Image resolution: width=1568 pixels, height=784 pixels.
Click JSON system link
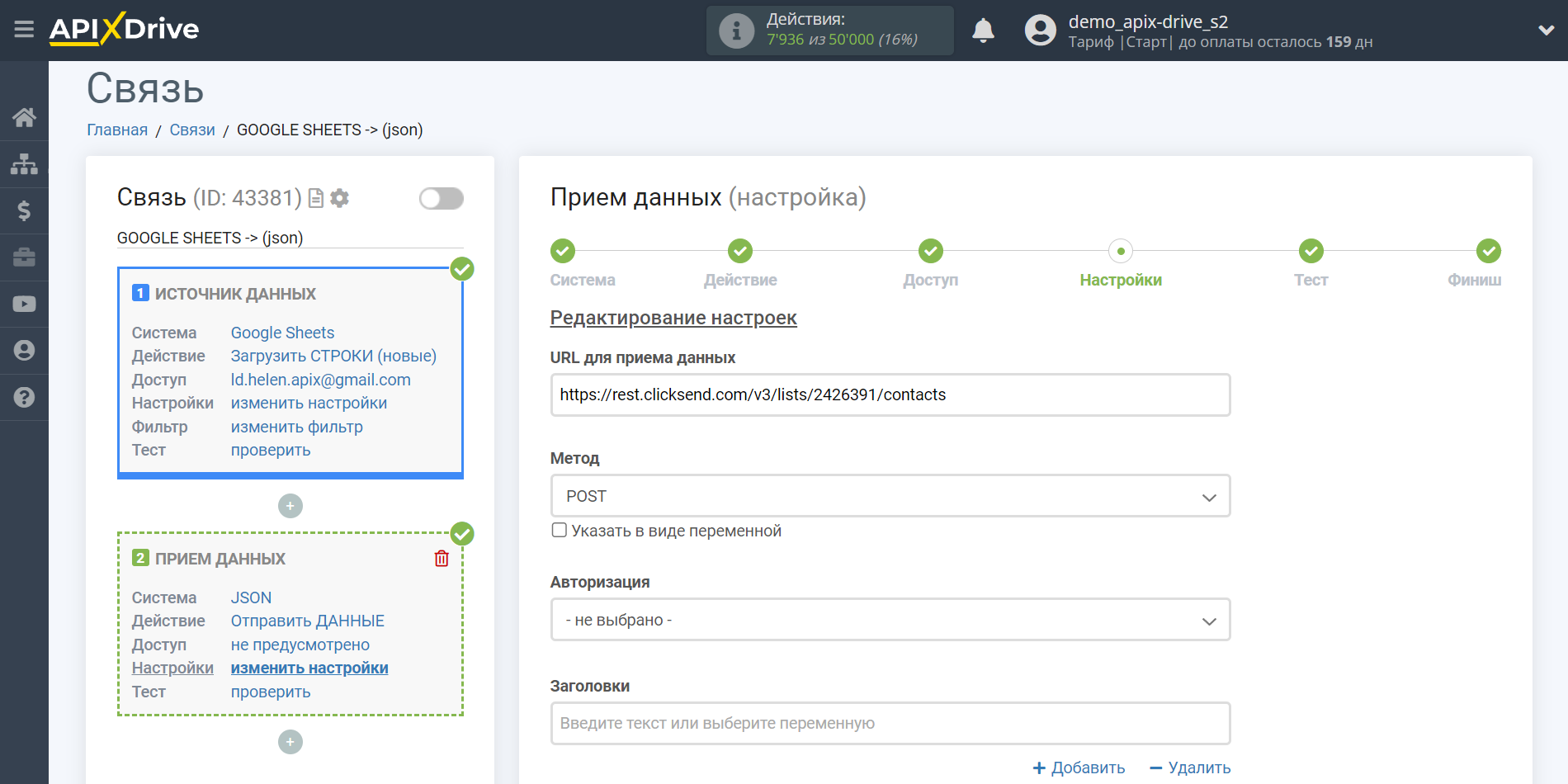[251, 597]
